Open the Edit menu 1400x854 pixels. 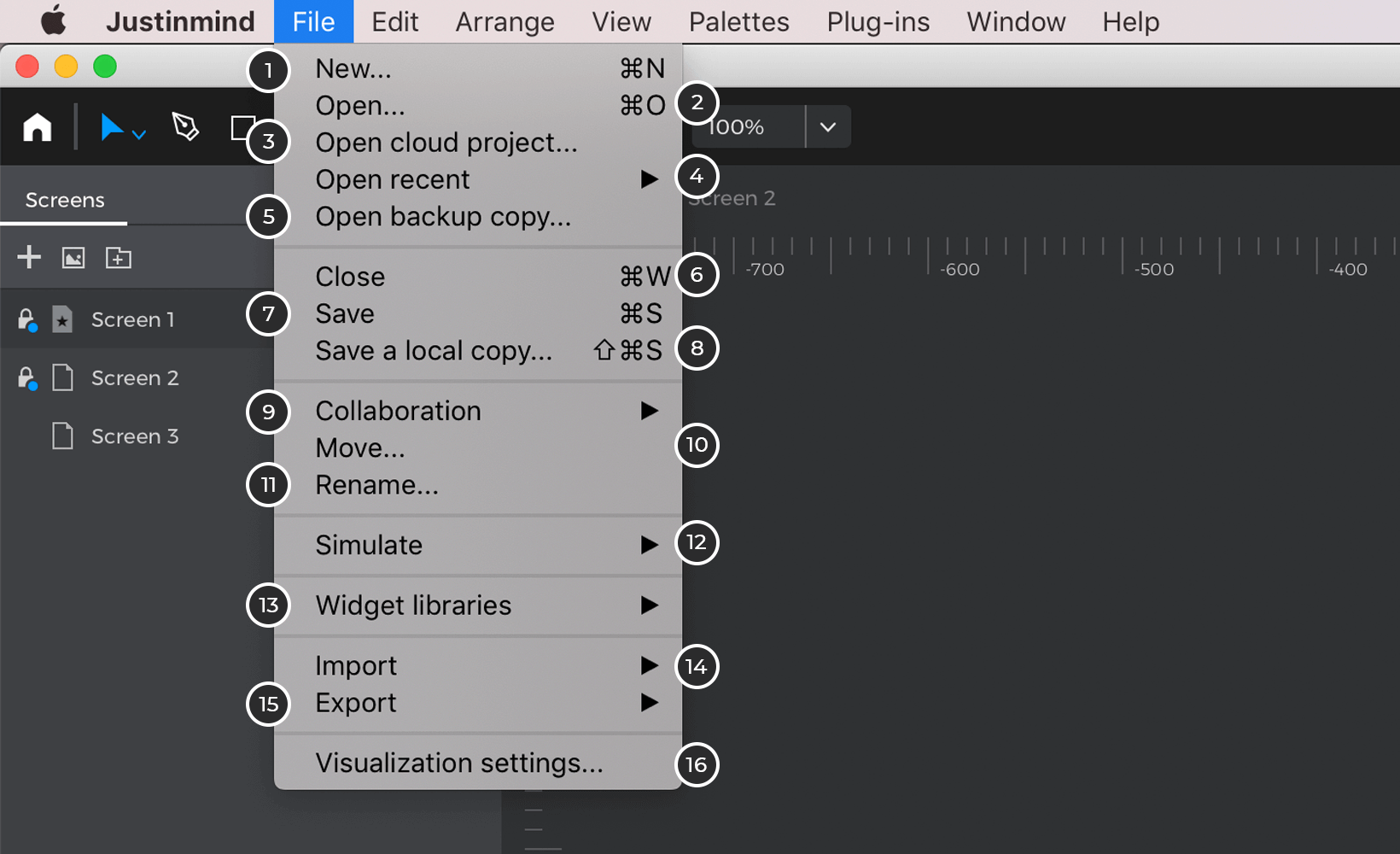[x=394, y=21]
